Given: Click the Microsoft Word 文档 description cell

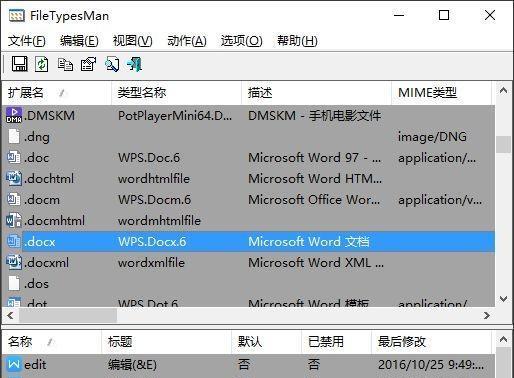Looking at the screenshot, I should tap(309, 242).
